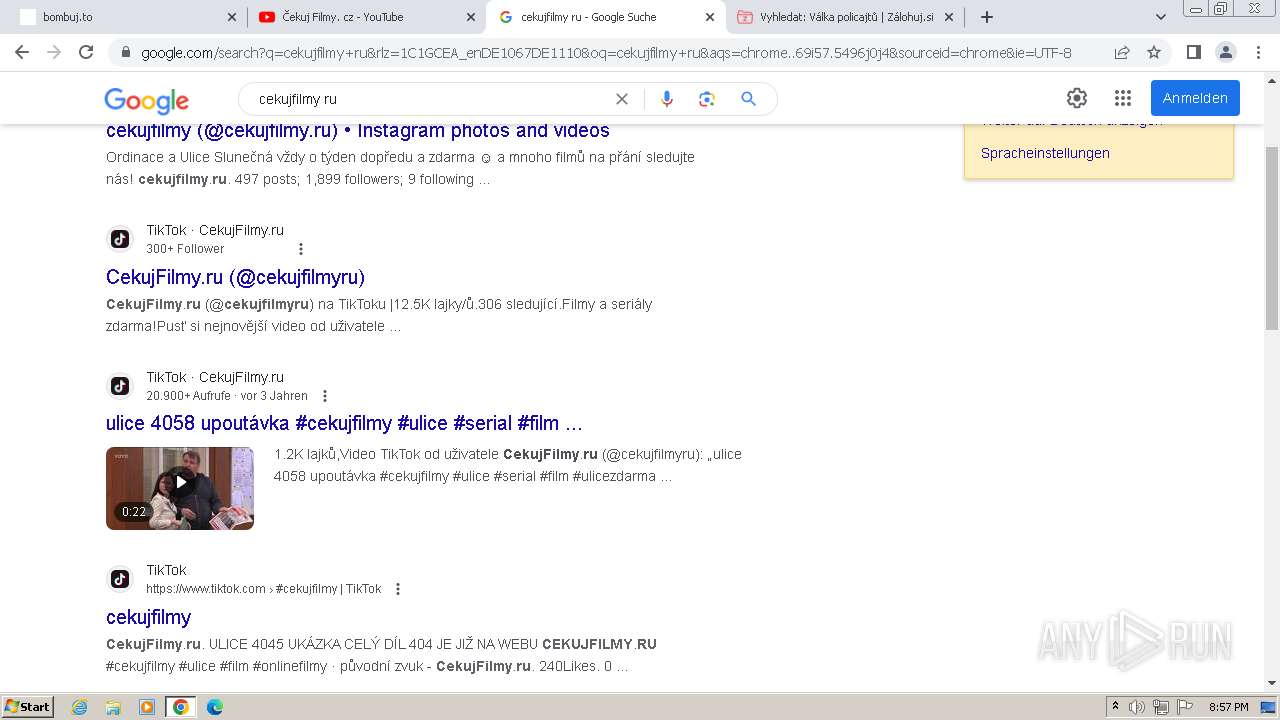Click TikTok favicon of 300+ Follower result
Screen dimensions: 1280x720
tap(120, 239)
